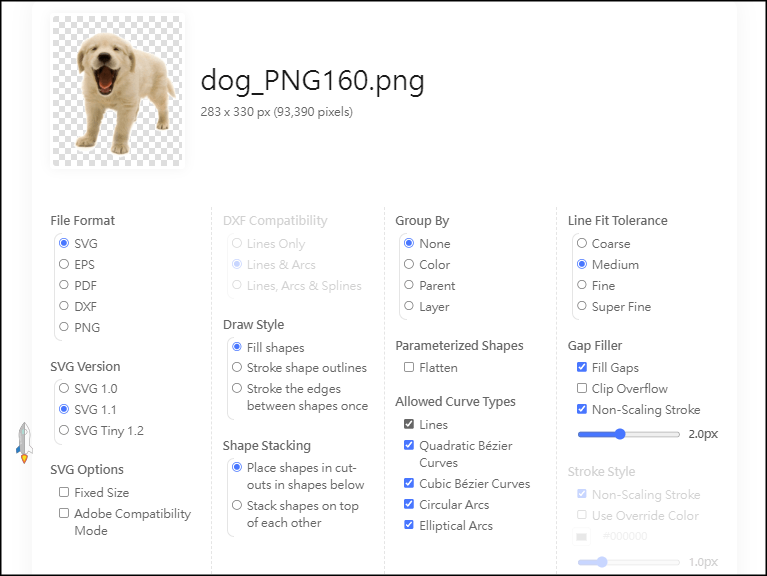Click the rocket icon on left edge

click(25, 442)
